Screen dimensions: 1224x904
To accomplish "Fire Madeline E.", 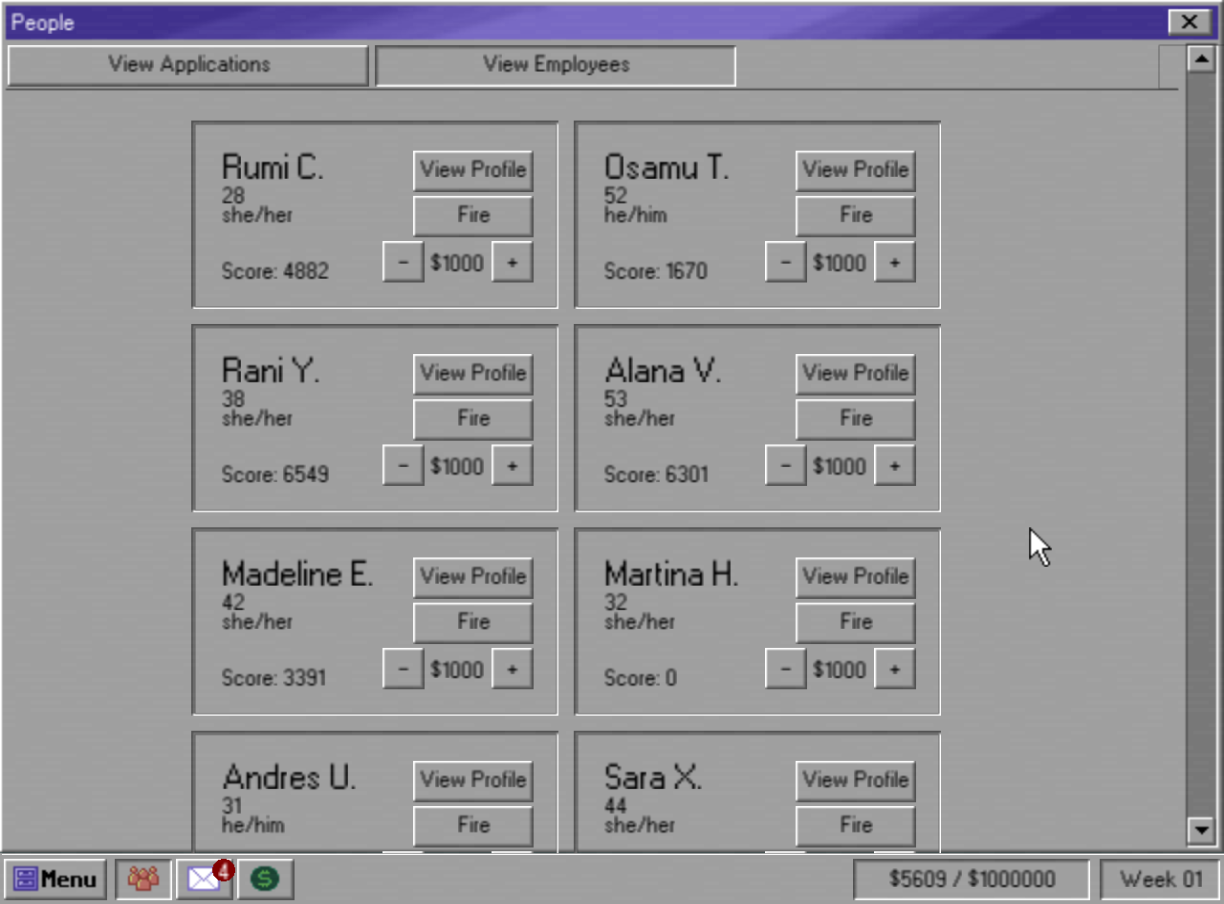I will click(473, 623).
